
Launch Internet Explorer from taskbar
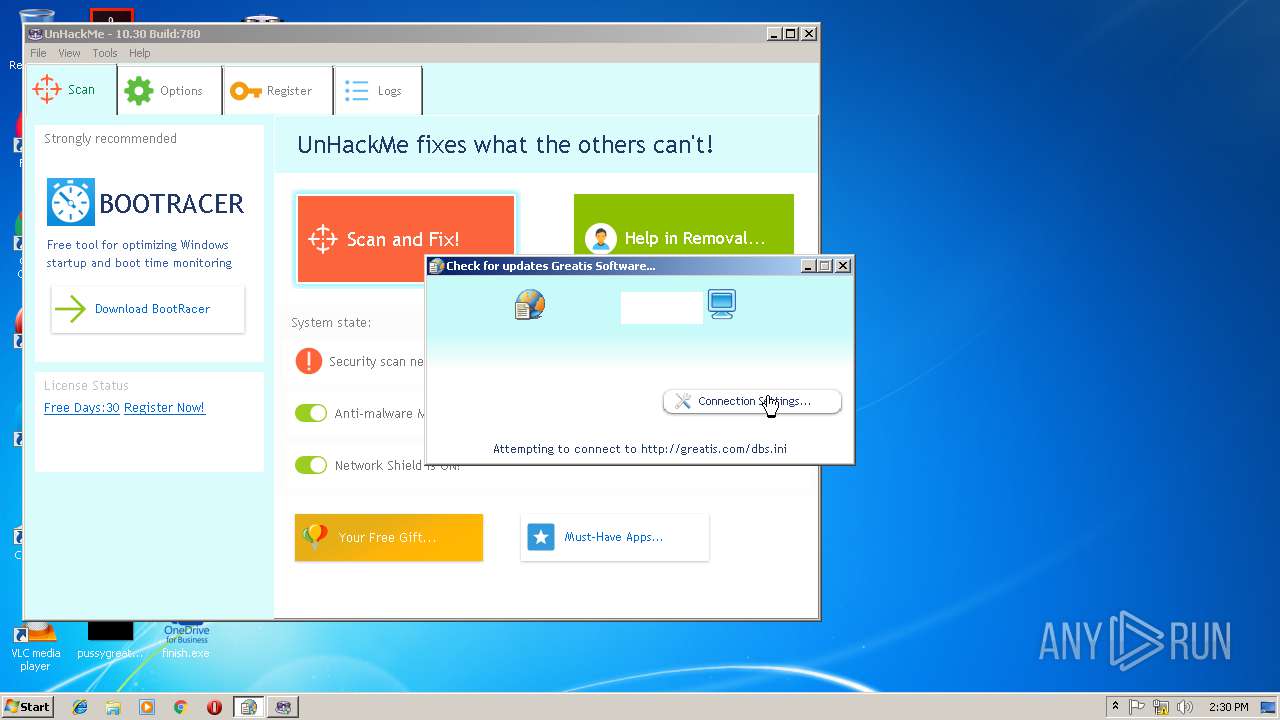tap(80, 707)
